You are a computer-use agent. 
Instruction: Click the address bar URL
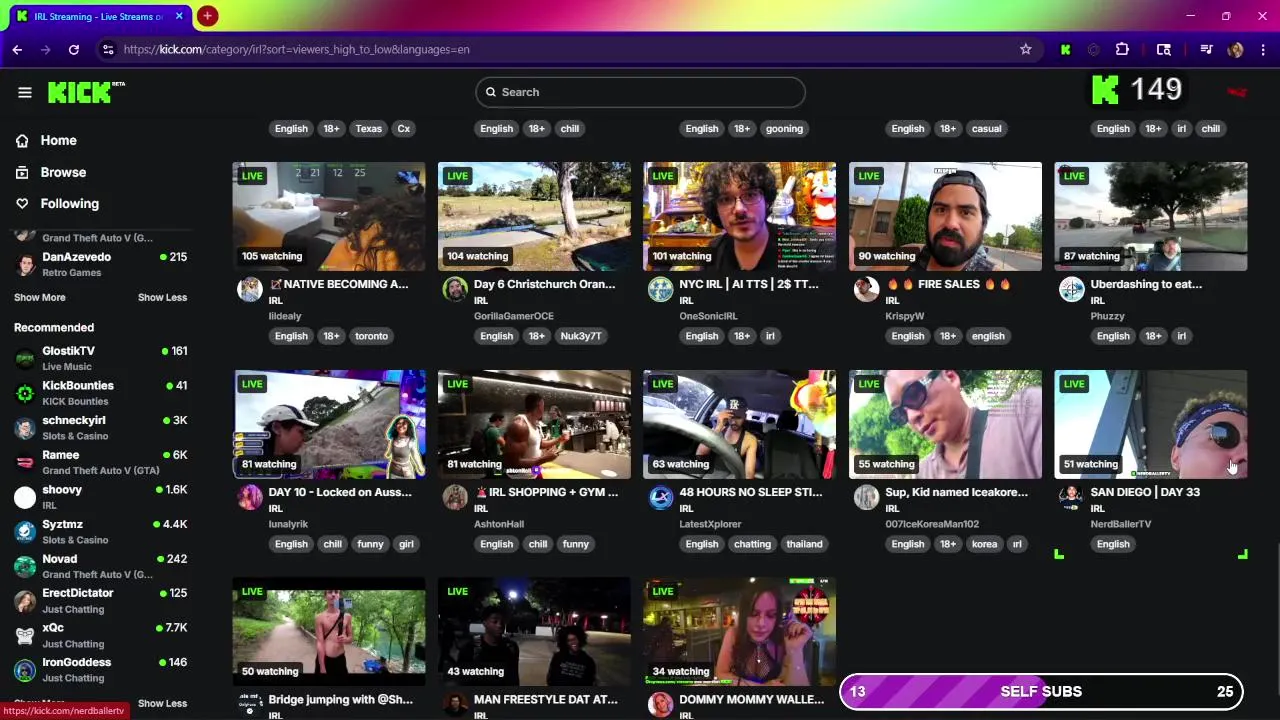296,49
